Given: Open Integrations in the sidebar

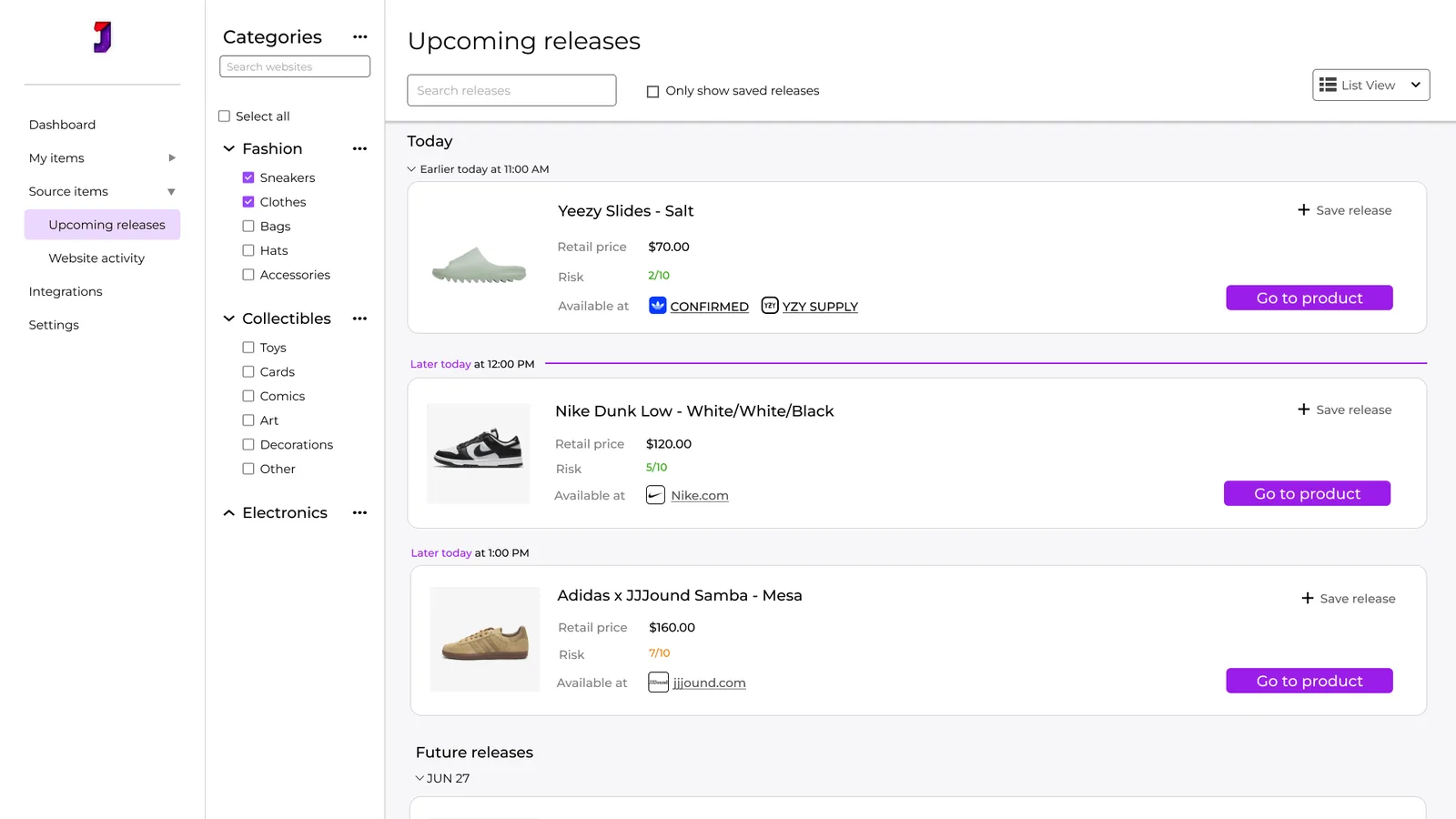Looking at the screenshot, I should [x=66, y=291].
